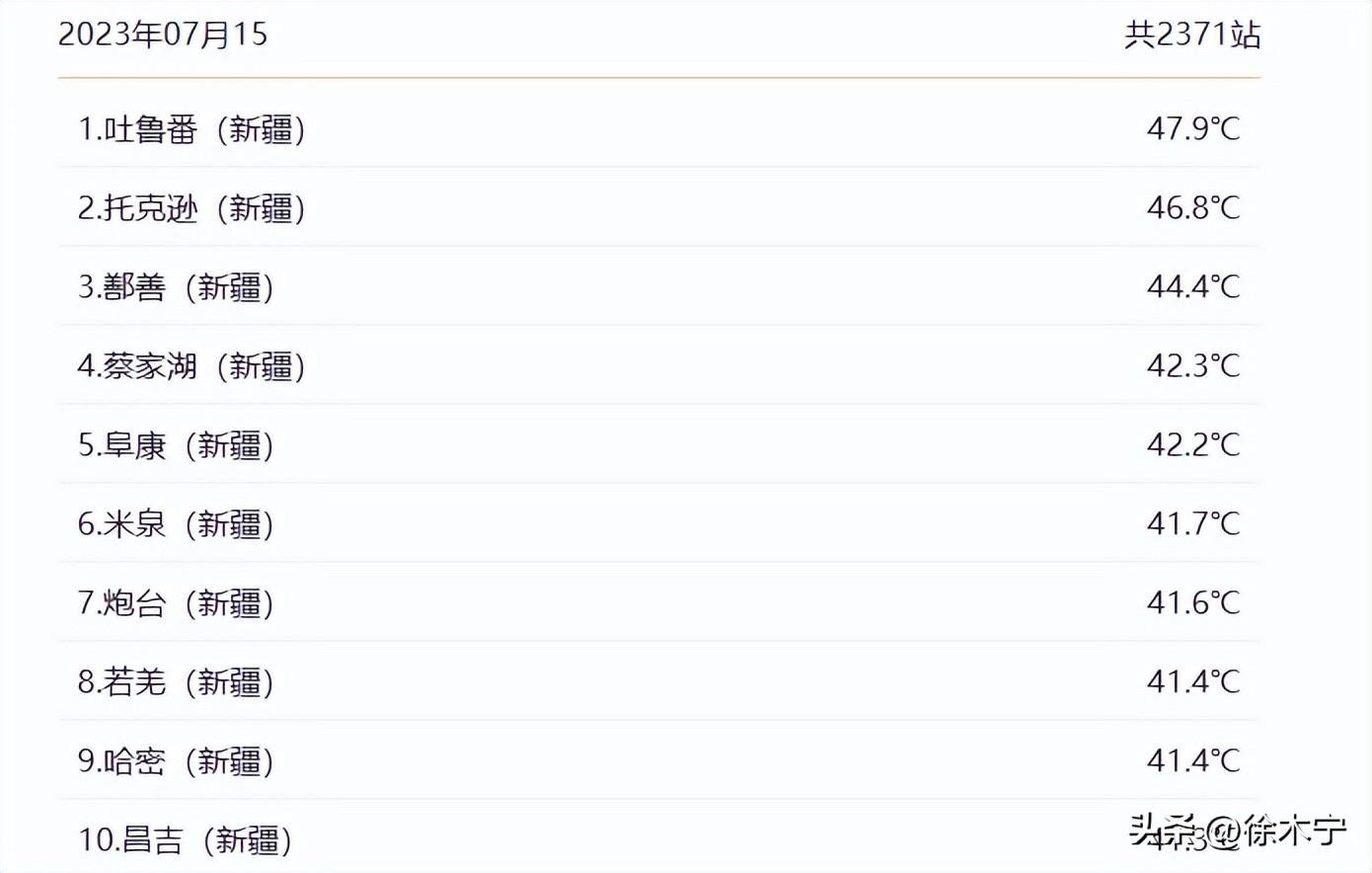Click the 44.4℃ temperature reading
Image resolution: width=1372 pixels, height=873 pixels.
pyautogui.click(x=1192, y=286)
